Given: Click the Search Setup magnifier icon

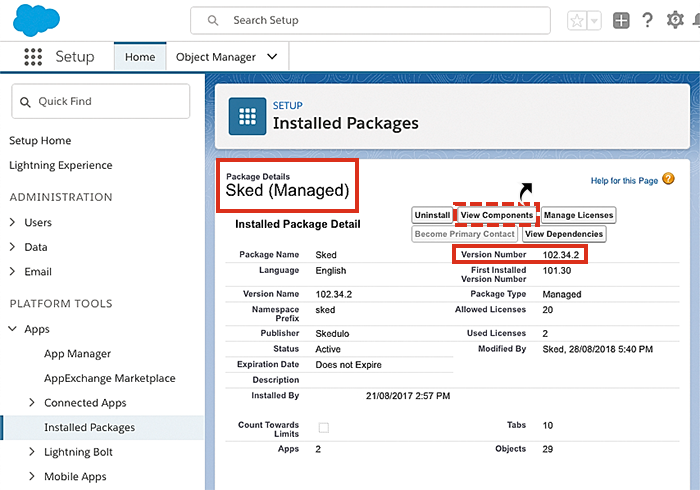Looking at the screenshot, I should click(x=213, y=21).
